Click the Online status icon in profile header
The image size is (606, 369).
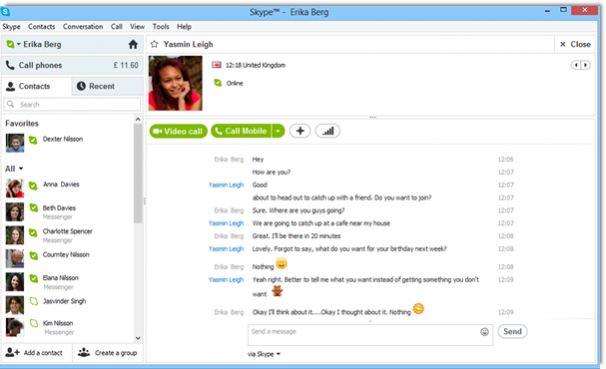point(218,83)
